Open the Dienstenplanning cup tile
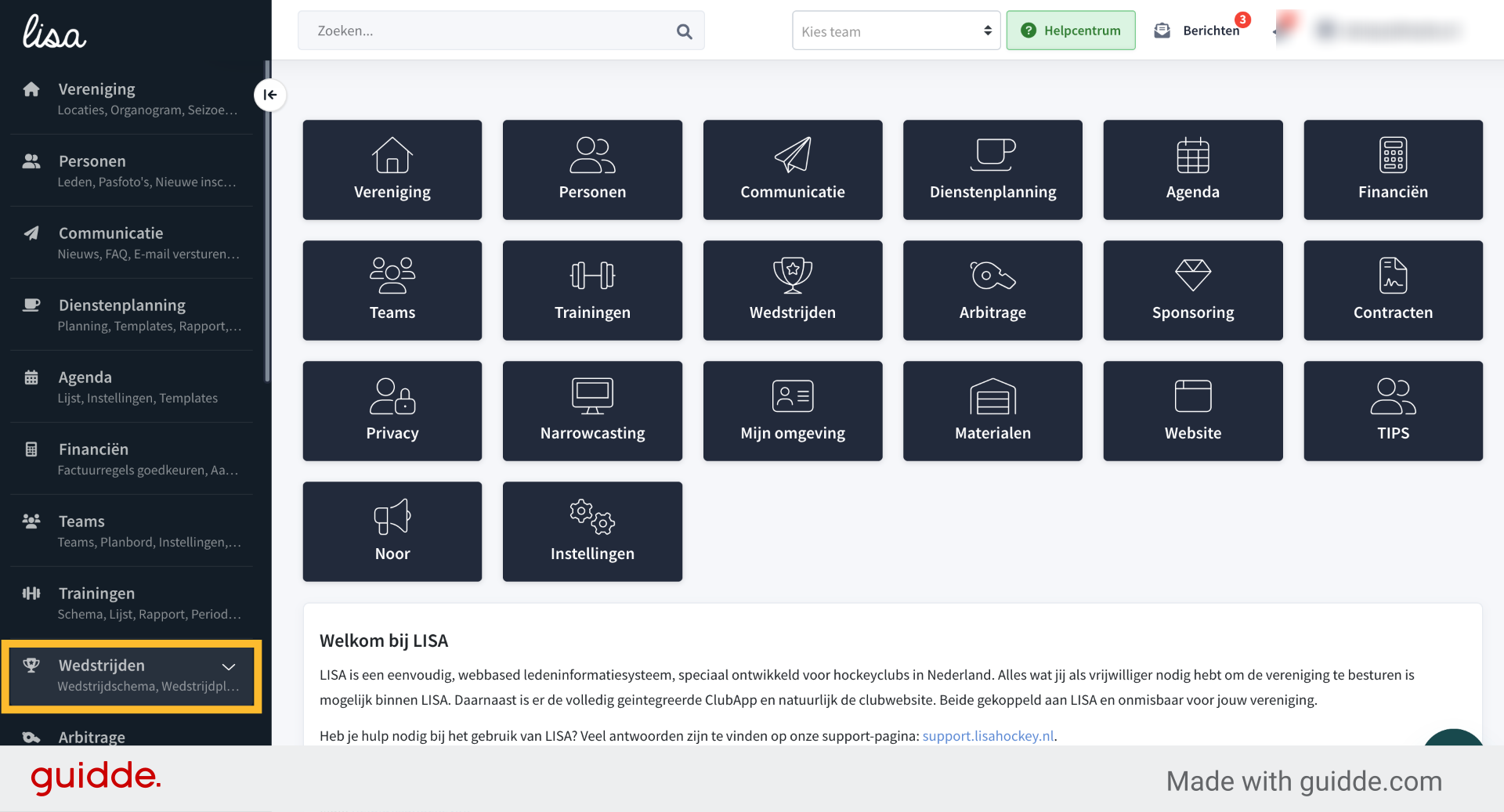 (x=992, y=170)
